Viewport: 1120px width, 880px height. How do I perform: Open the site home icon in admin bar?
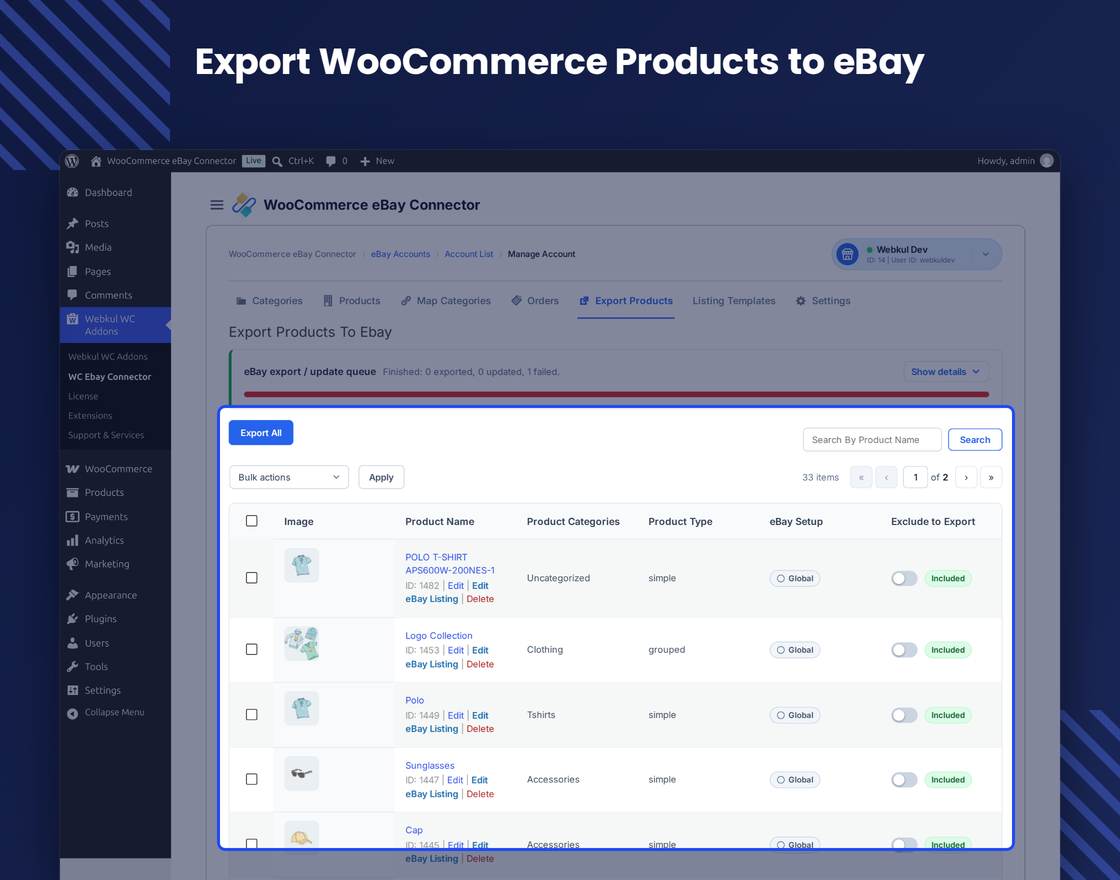click(x=96, y=161)
